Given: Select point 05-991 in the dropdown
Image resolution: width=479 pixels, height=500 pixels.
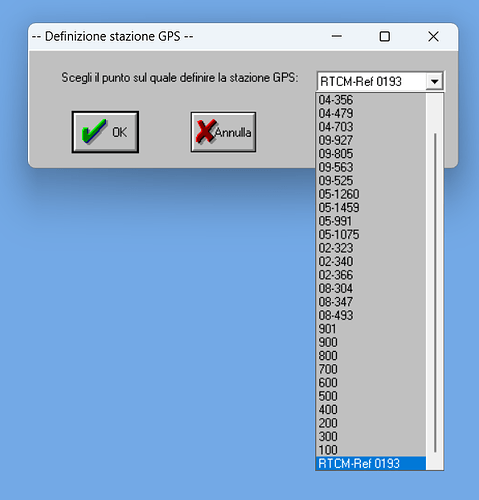Looking at the screenshot, I should [371, 221].
